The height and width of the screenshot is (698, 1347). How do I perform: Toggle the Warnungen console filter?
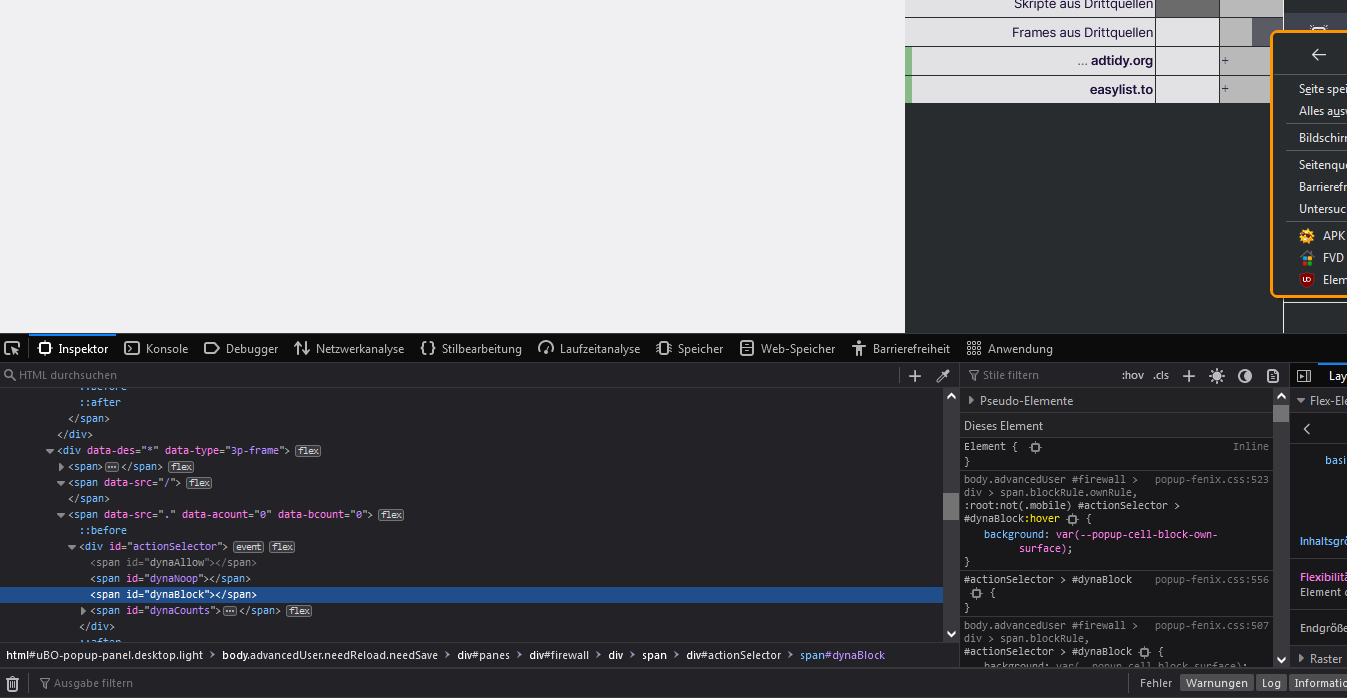1216,683
